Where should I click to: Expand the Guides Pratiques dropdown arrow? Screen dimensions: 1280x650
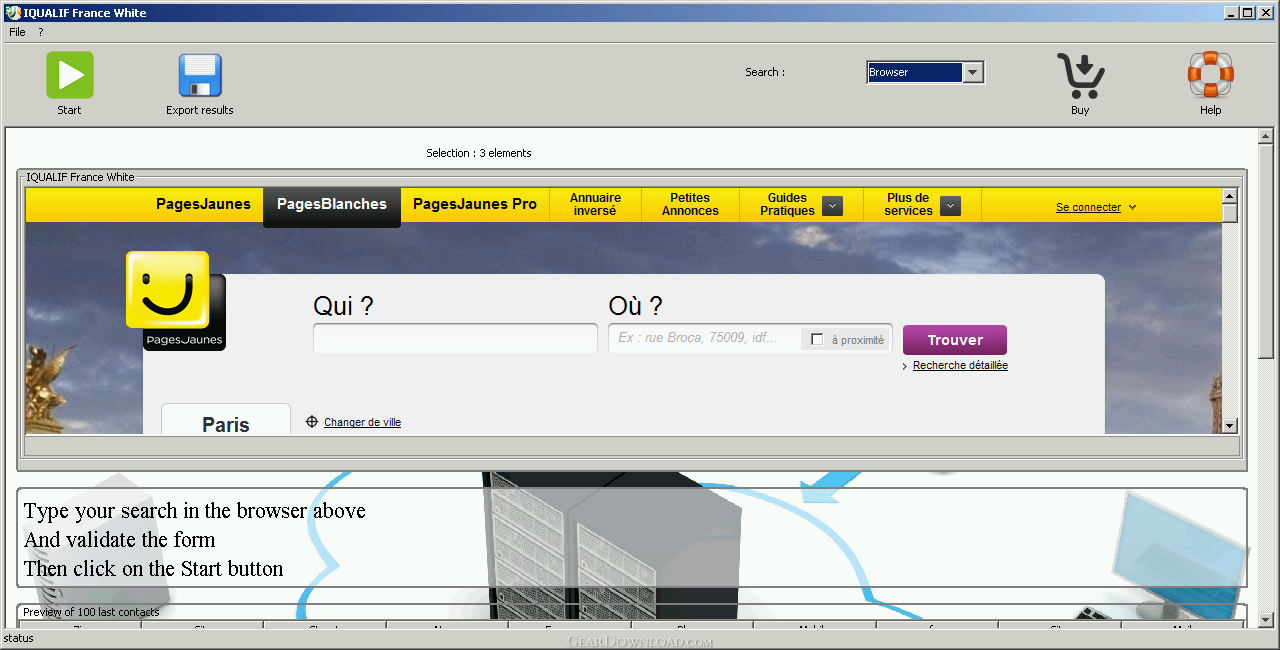click(x=832, y=206)
